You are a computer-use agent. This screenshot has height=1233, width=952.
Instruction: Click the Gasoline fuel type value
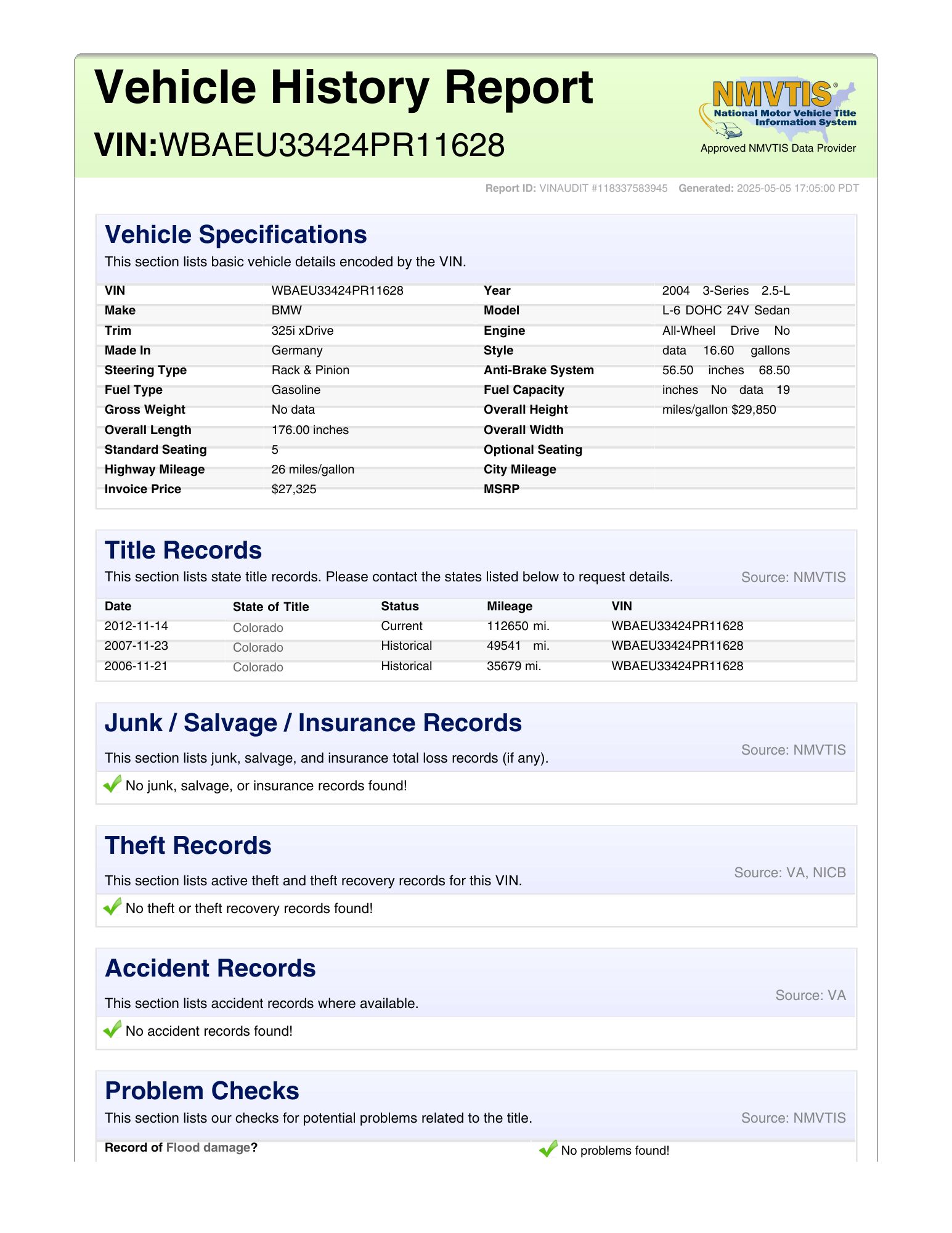pyautogui.click(x=296, y=390)
